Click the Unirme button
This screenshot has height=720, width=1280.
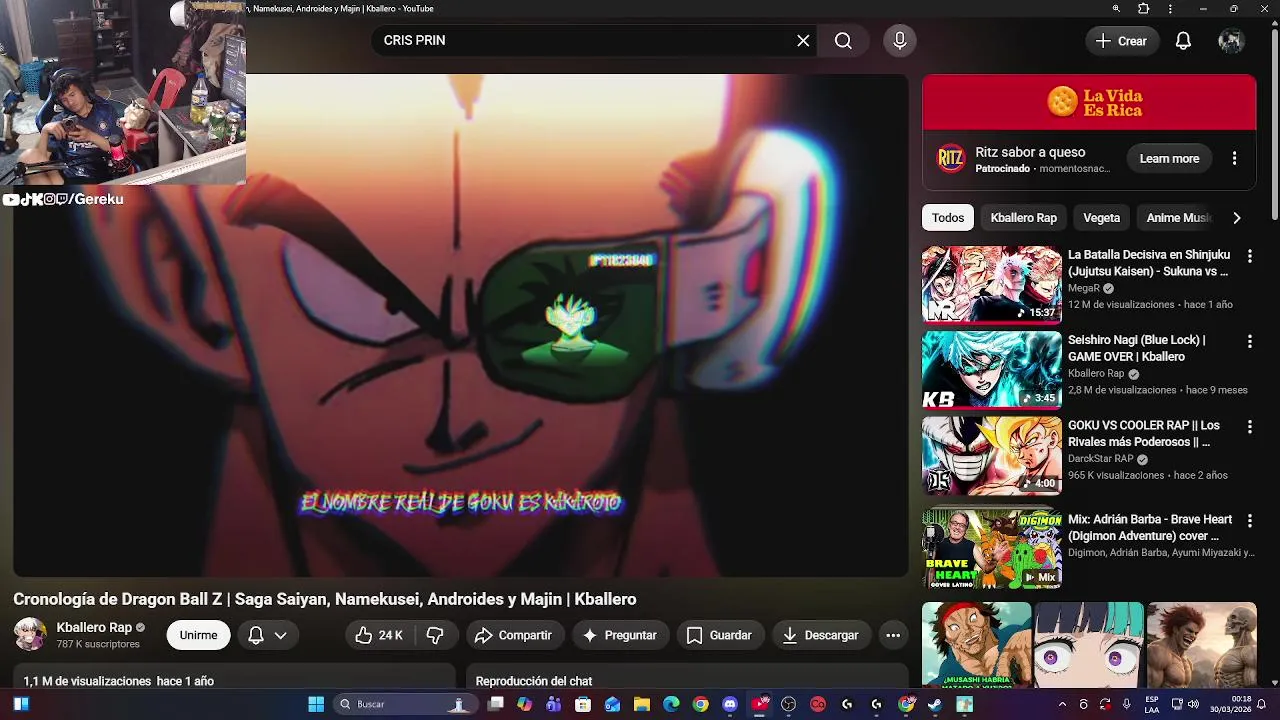coord(198,635)
